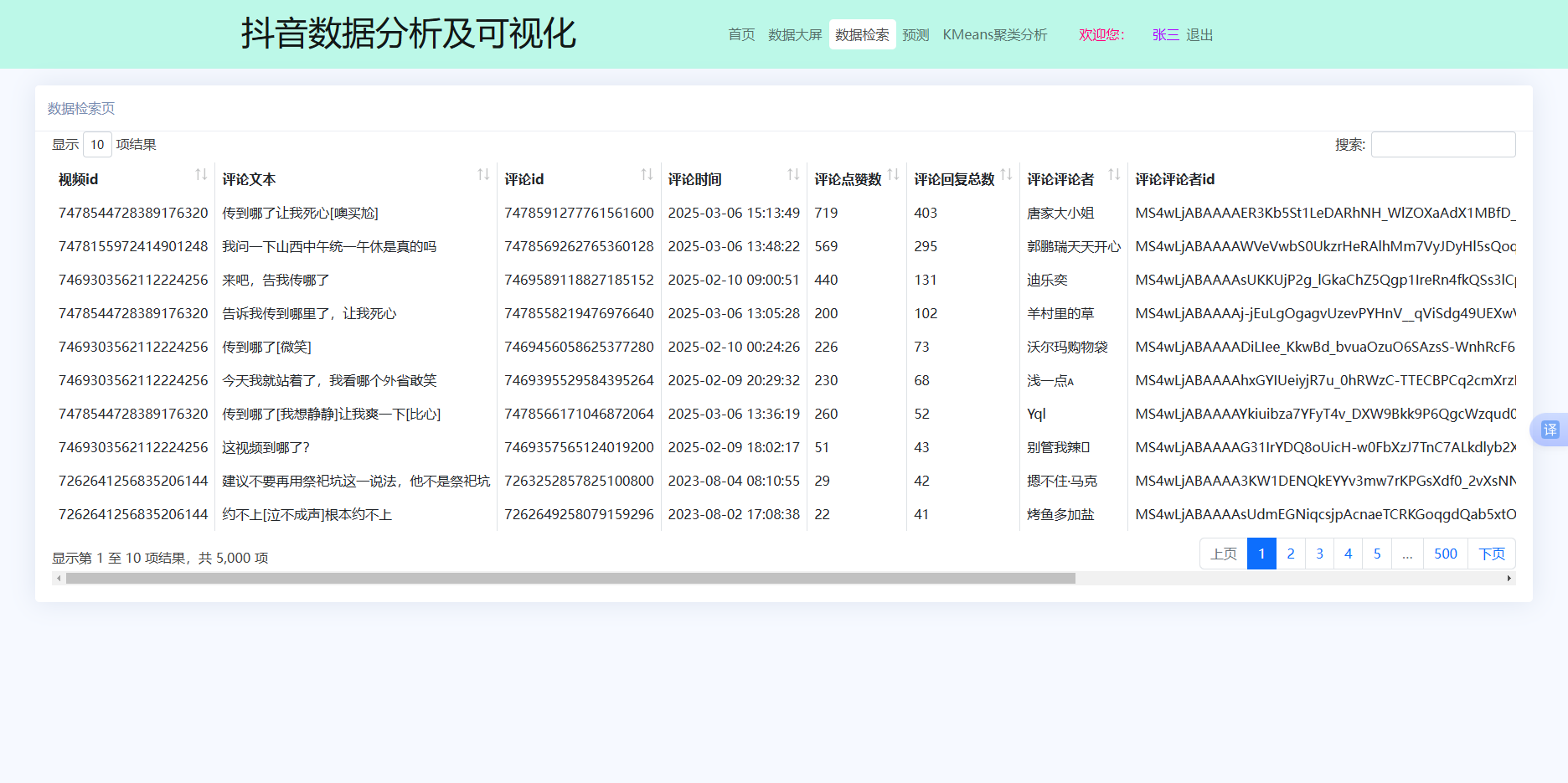Click commenter name 摁不住·马克
Screen dimensions: 1568x783
coord(1062,481)
